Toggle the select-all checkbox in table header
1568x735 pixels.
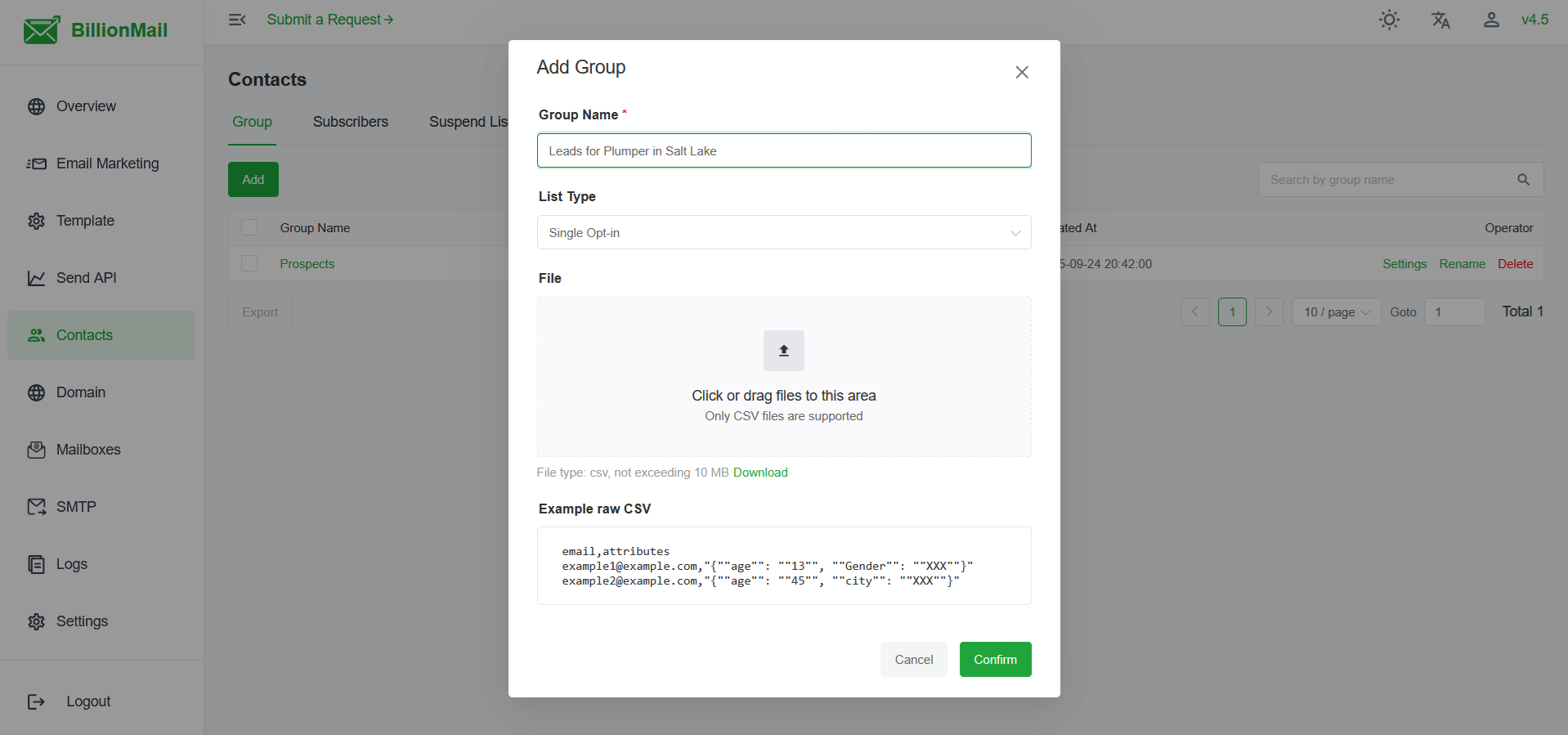point(249,227)
